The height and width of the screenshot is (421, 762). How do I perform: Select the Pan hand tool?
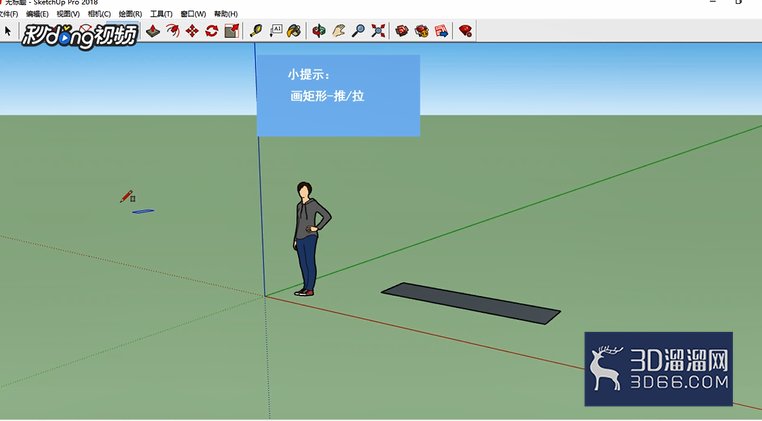point(339,31)
